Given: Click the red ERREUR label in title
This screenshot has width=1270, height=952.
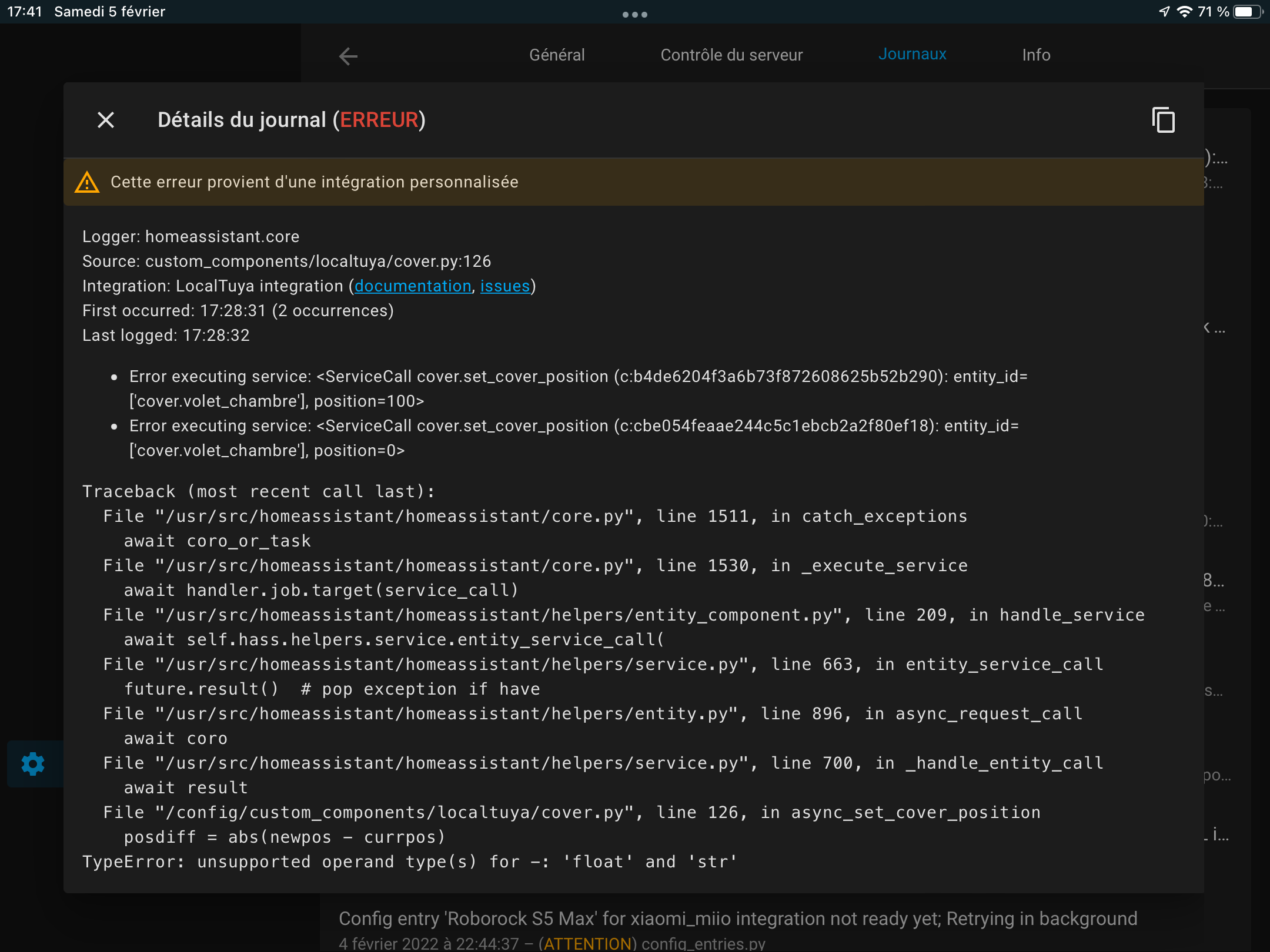Looking at the screenshot, I should click(x=379, y=120).
